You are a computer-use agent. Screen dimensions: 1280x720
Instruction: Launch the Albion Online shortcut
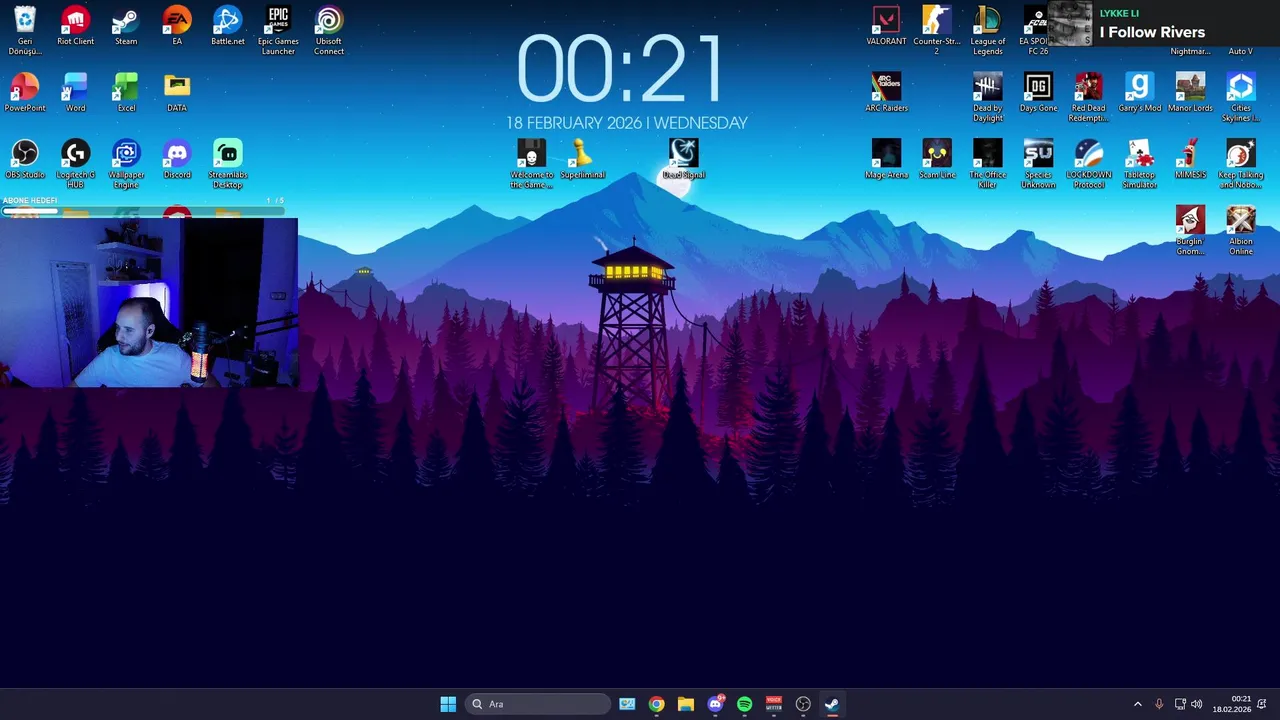(x=1241, y=230)
